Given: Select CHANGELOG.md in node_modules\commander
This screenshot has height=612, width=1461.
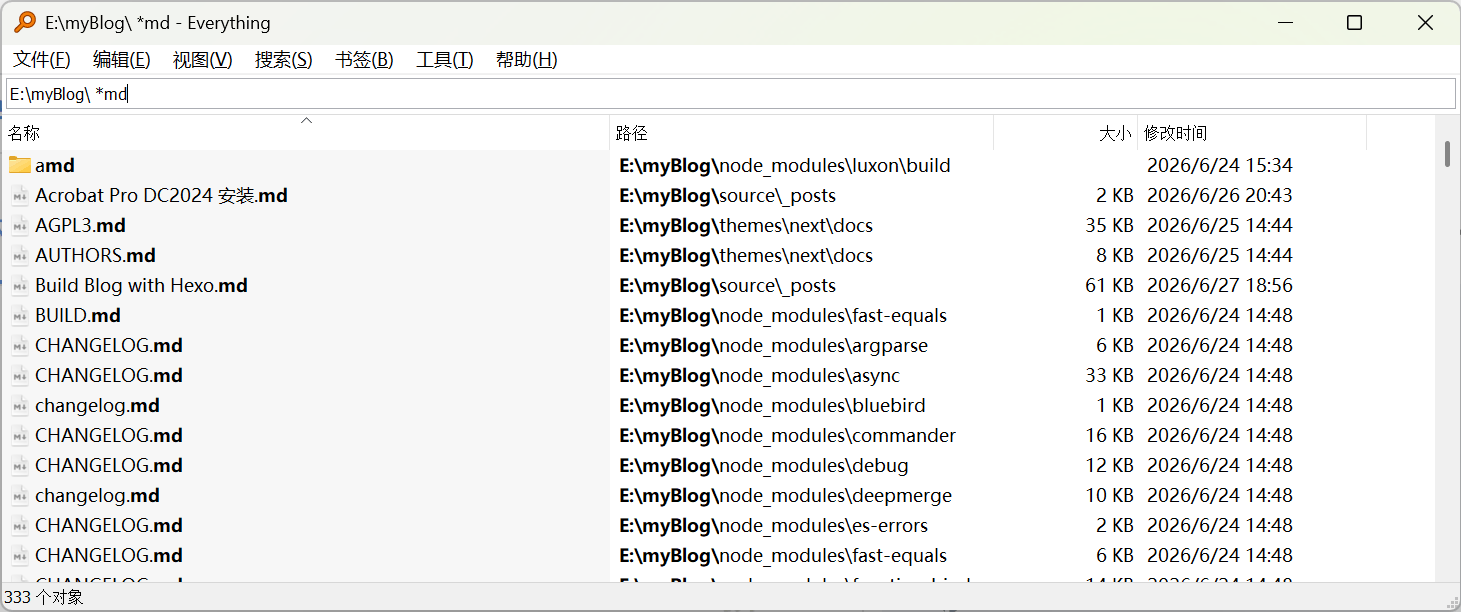Looking at the screenshot, I should (x=109, y=435).
